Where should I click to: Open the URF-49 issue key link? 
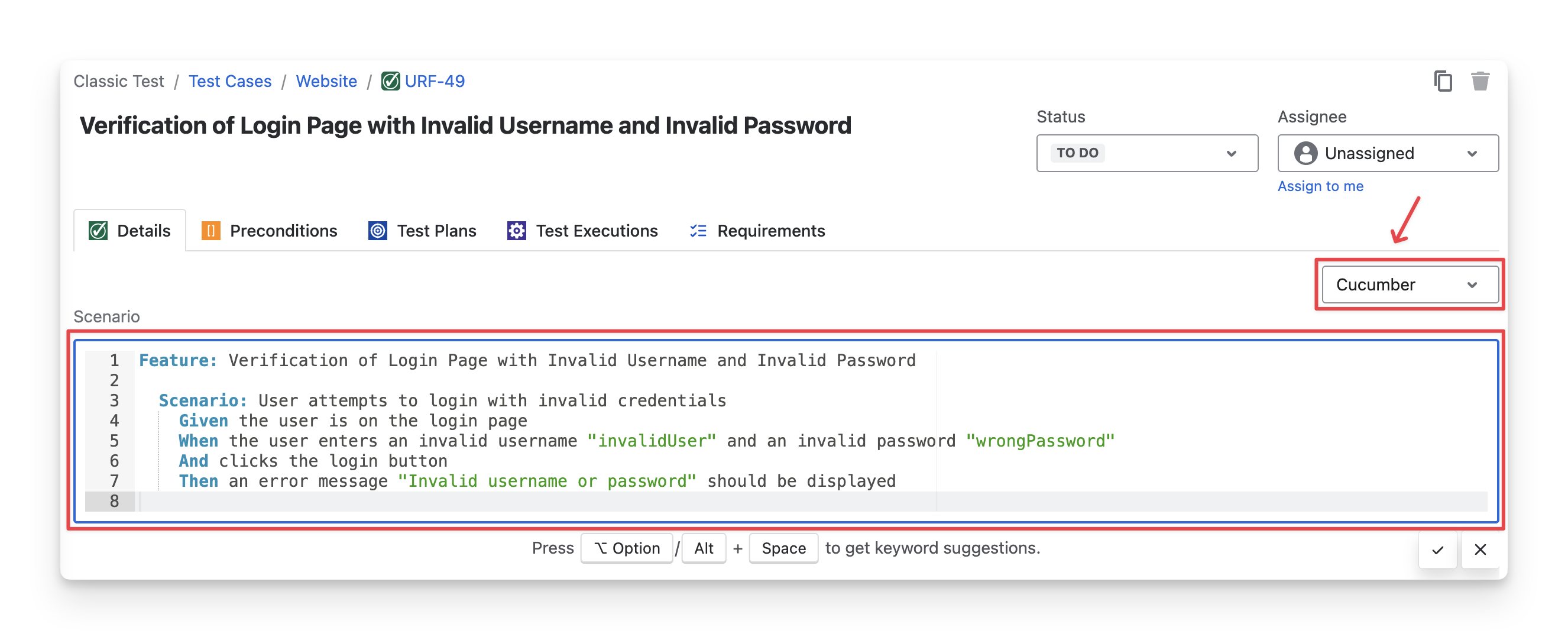434,81
